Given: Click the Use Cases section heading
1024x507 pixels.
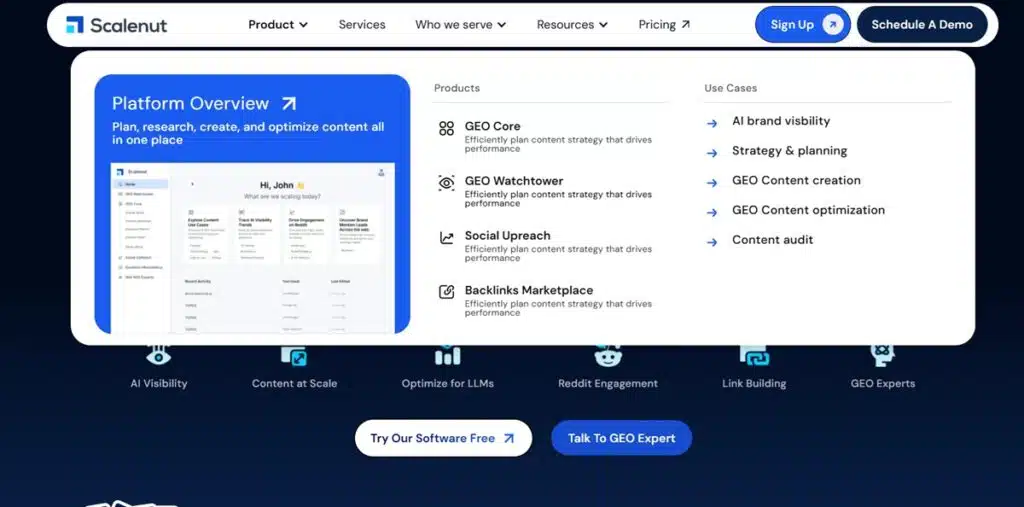Looking at the screenshot, I should (x=731, y=88).
